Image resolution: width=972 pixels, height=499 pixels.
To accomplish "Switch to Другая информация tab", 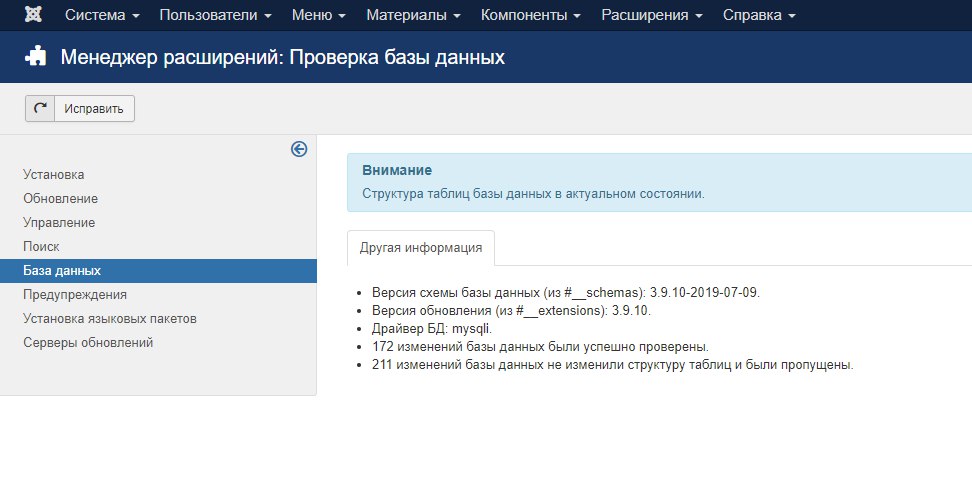I will 421,248.
